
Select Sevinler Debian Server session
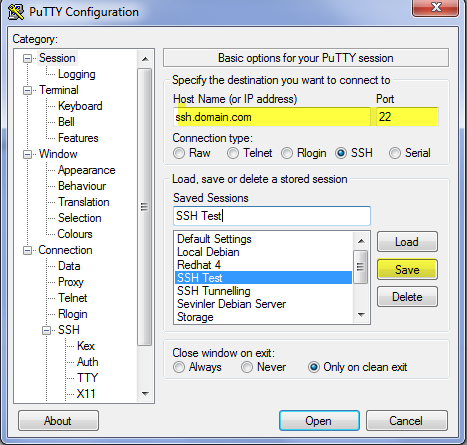[264, 304]
